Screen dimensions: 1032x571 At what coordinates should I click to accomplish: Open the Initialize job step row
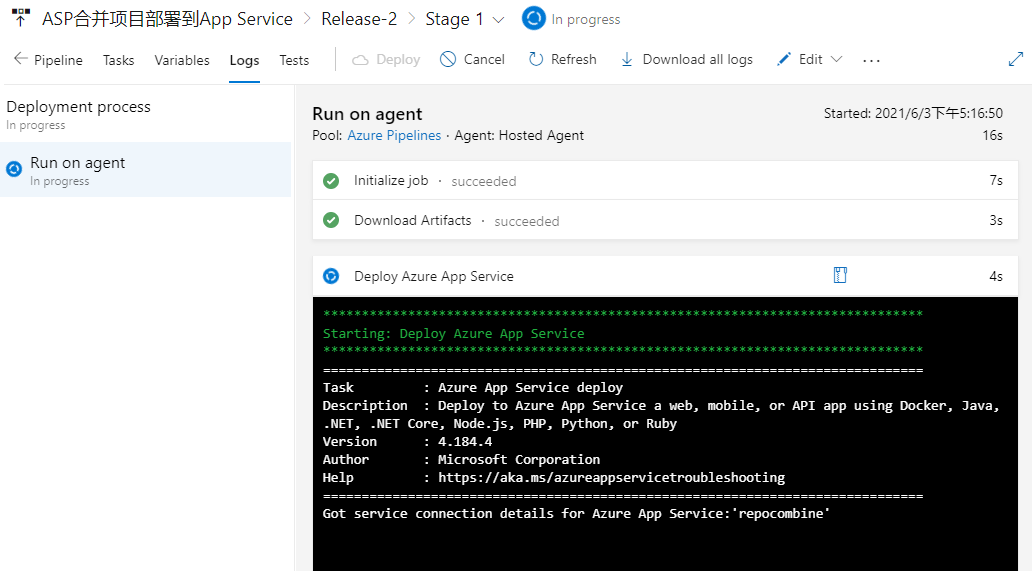[665, 180]
